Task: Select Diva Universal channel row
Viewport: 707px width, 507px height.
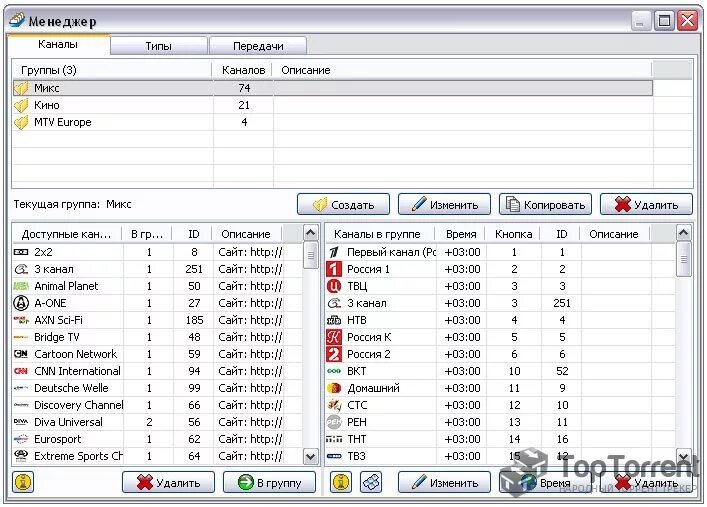Action: click(157, 422)
